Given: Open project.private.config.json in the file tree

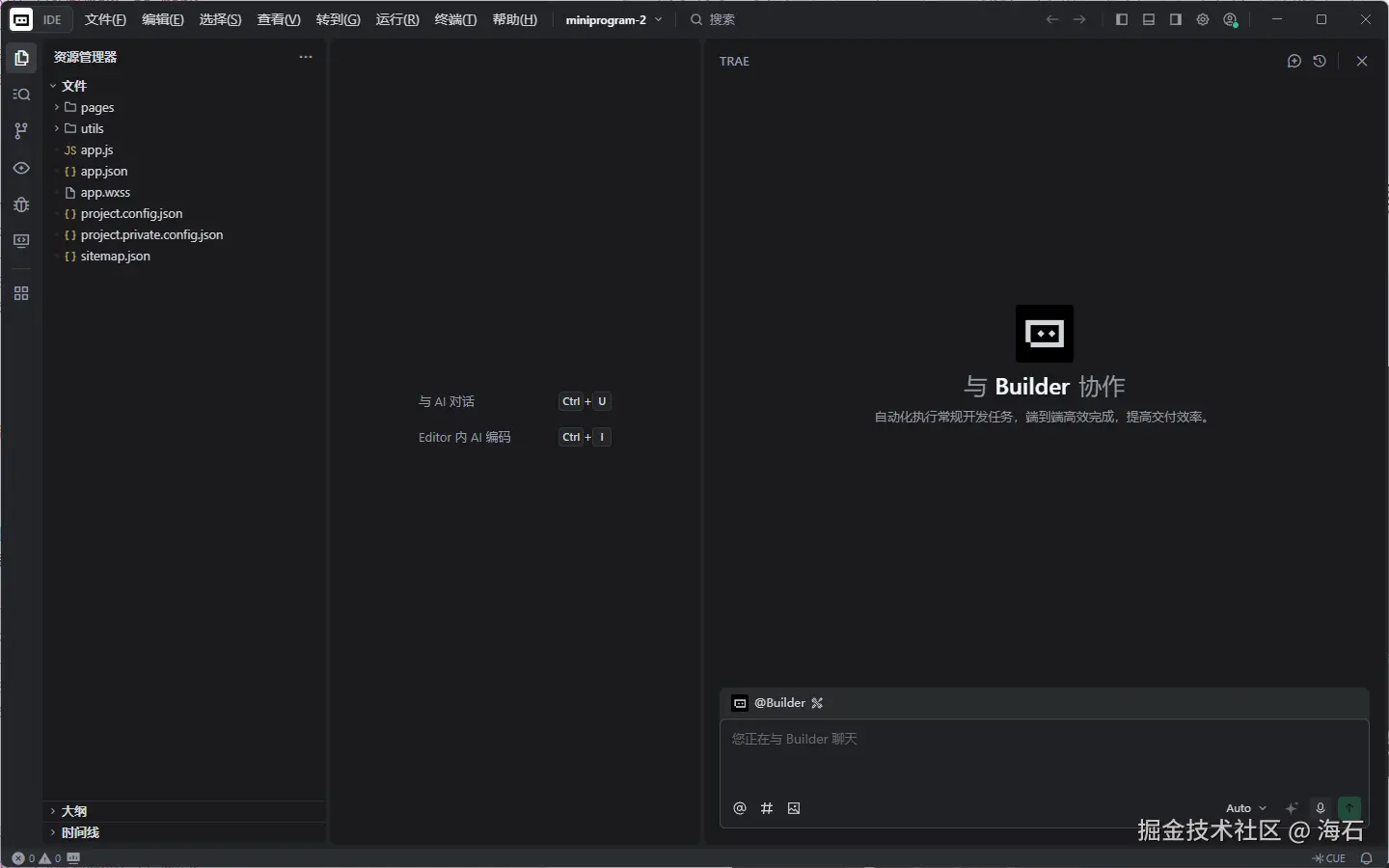Looking at the screenshot, I should 183,234.
